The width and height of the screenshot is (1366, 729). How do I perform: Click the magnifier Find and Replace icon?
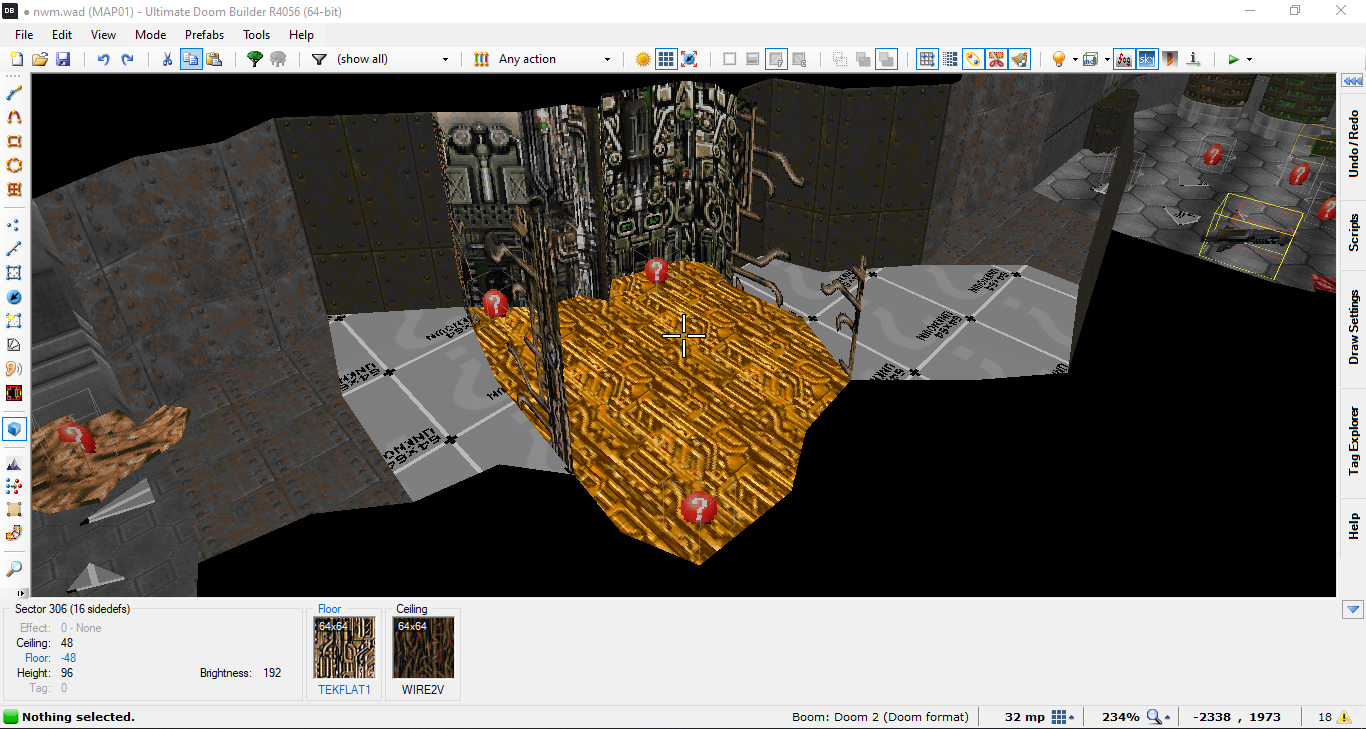pos(14,569)
